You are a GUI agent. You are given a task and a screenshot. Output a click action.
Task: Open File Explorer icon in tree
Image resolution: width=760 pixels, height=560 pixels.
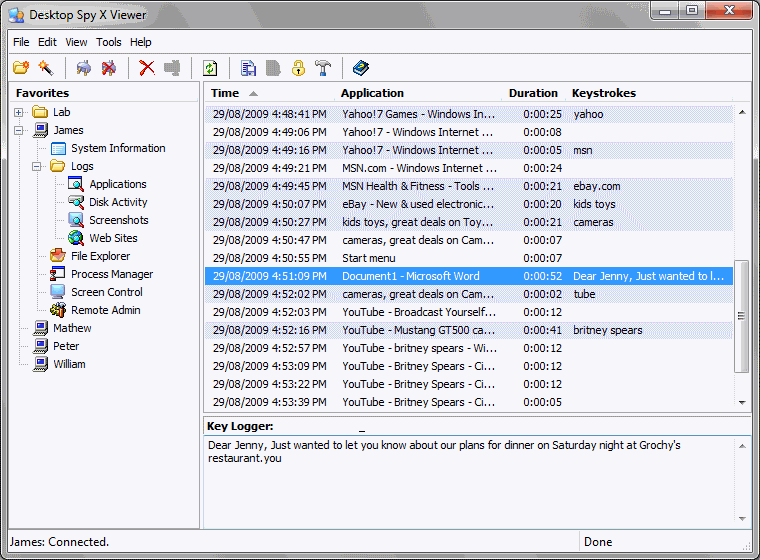58,256
